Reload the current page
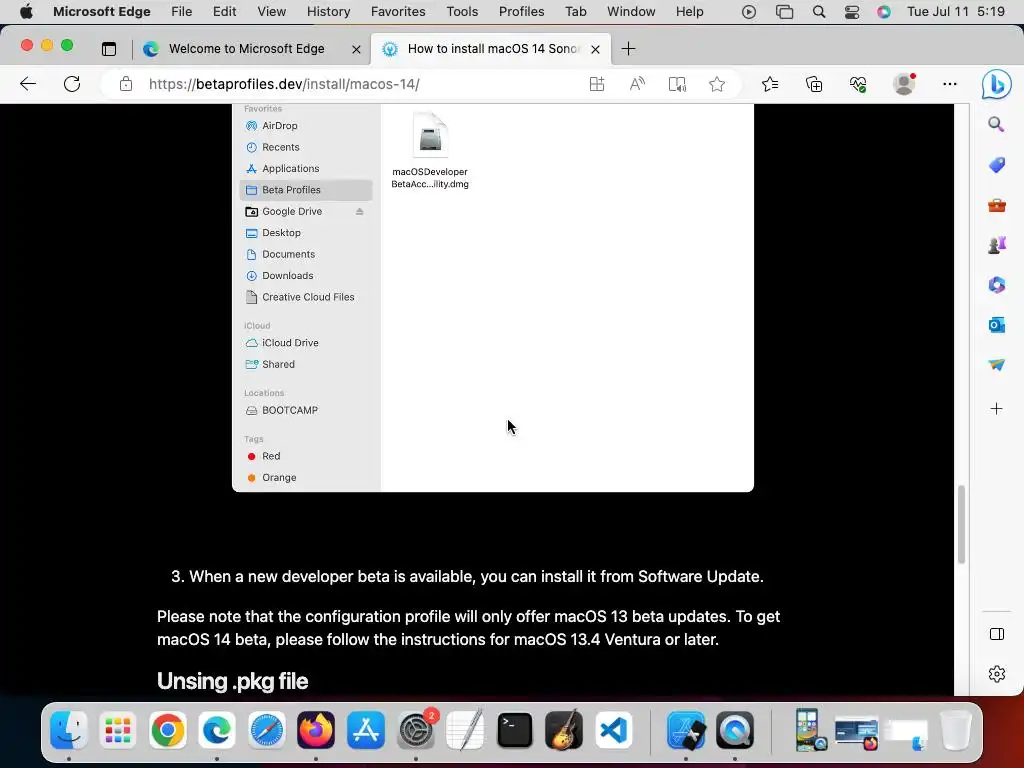 72,84
